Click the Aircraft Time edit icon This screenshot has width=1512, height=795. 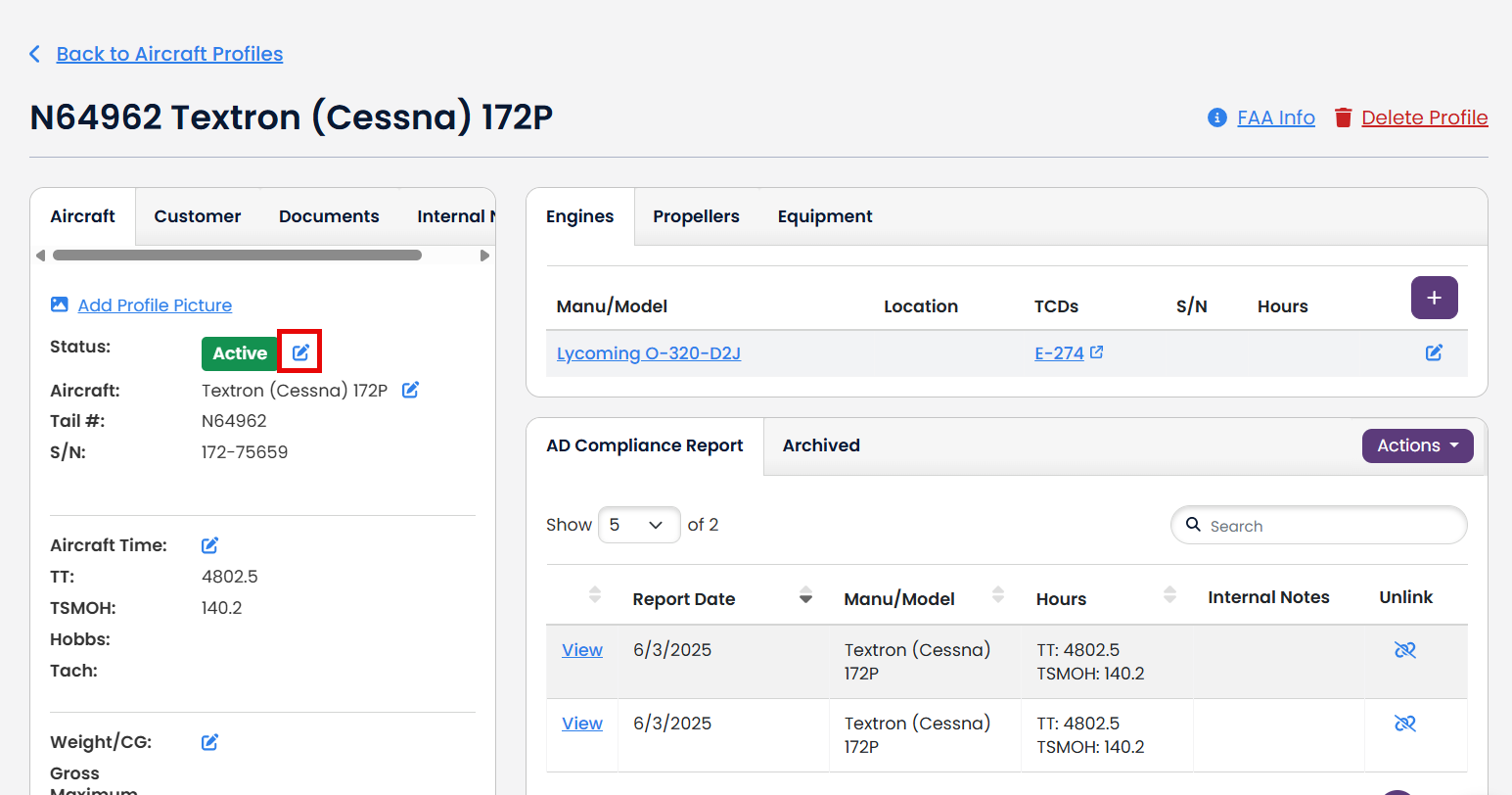pyautogui.click(x=209, y=545)
